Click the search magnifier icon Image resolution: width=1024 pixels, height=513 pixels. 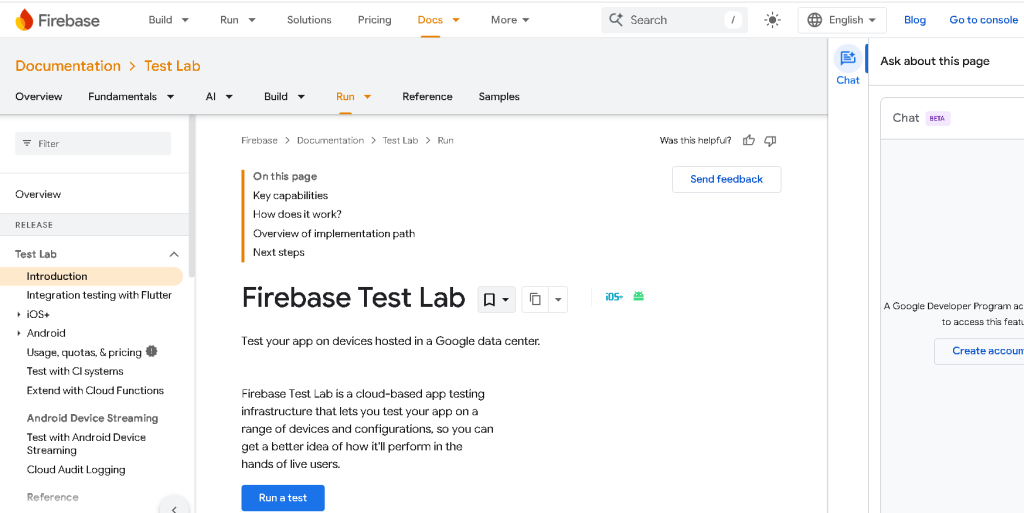(x=615, y=20)
